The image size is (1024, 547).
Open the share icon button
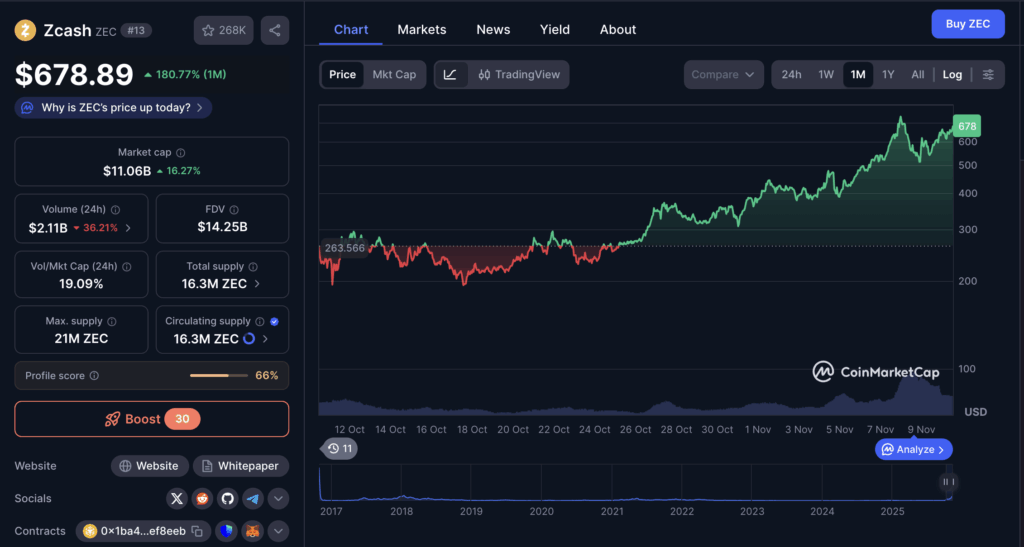[x=275, y=30]
